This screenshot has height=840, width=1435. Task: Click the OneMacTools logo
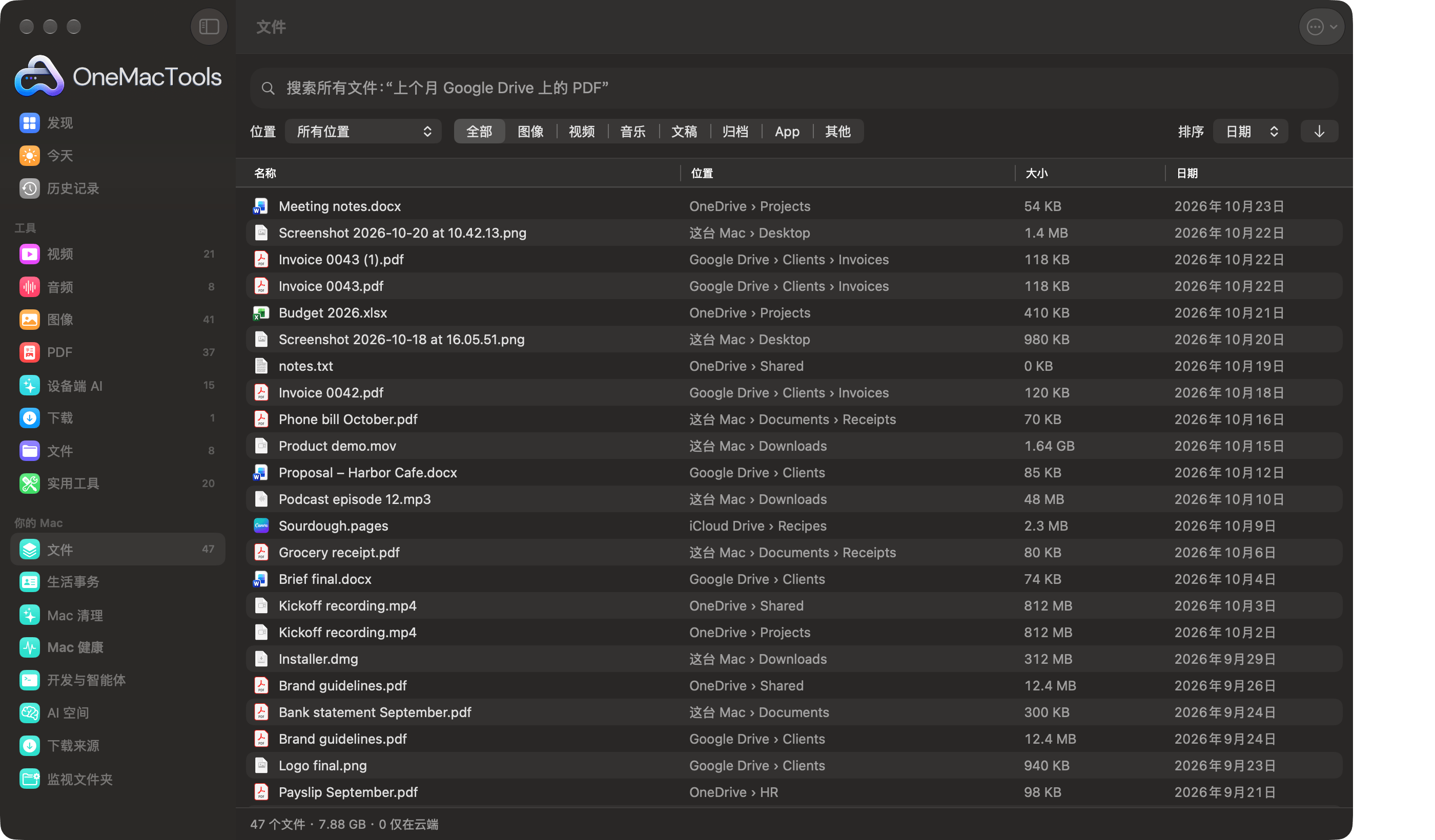click(x=118, y=76)
